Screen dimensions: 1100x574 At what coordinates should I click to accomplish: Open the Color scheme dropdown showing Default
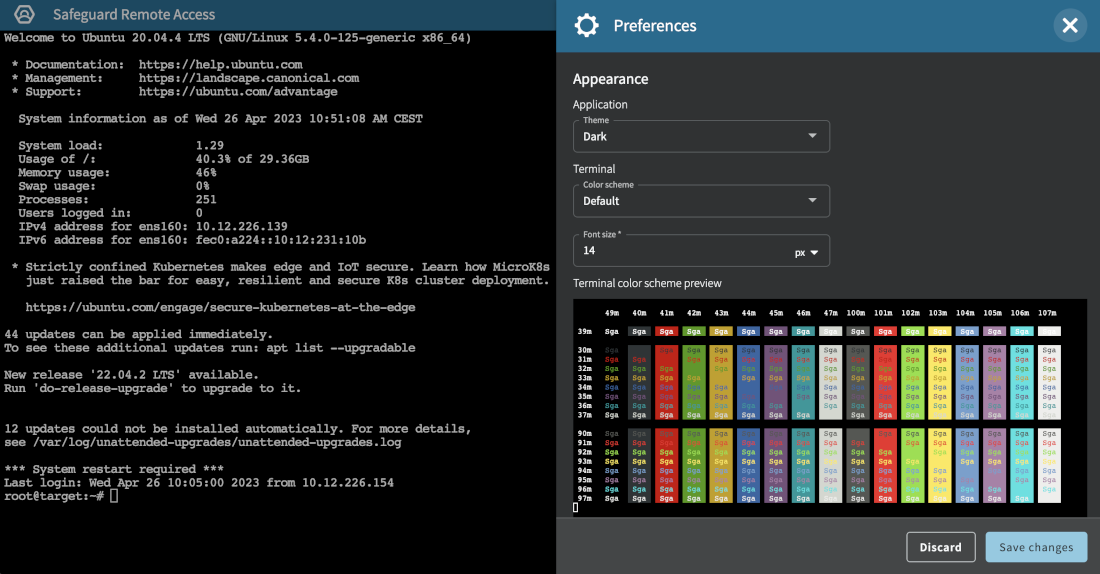[x=701, y=201]
